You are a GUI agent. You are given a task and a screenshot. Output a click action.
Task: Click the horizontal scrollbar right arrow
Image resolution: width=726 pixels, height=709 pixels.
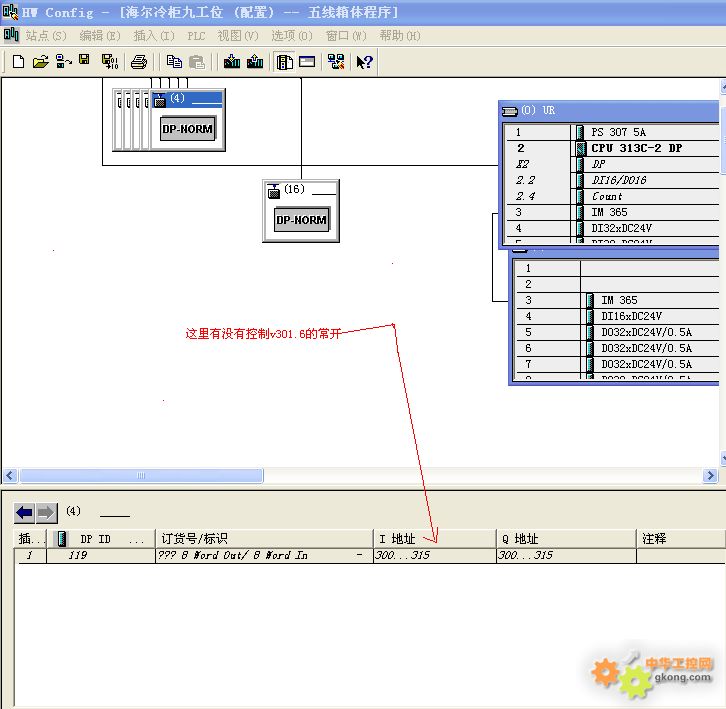pyautogui.click(x=710, y=476)
